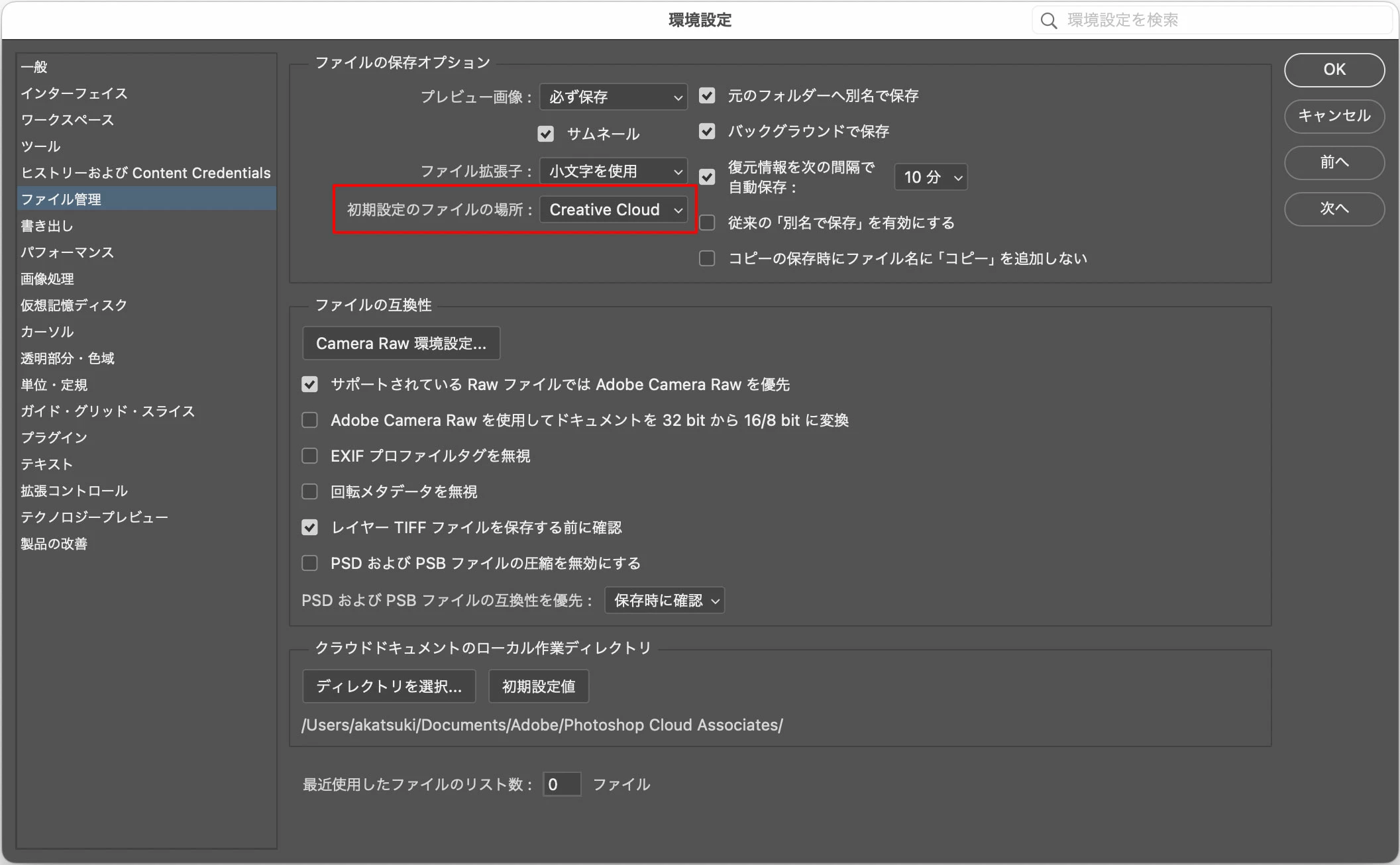
Task: Select パフォーマンス in the sidebar
Action: tap(67, 252)
